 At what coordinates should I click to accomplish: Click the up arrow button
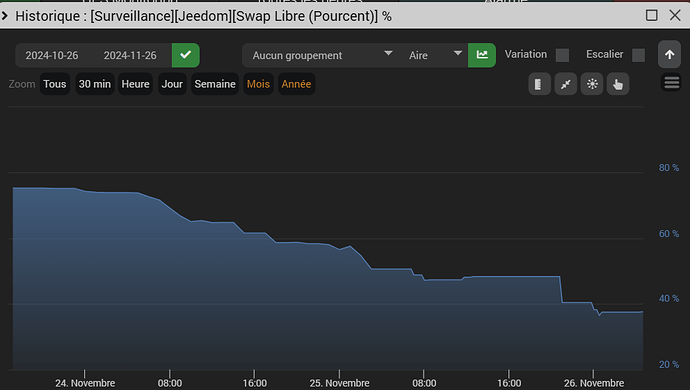pos(669,54)
